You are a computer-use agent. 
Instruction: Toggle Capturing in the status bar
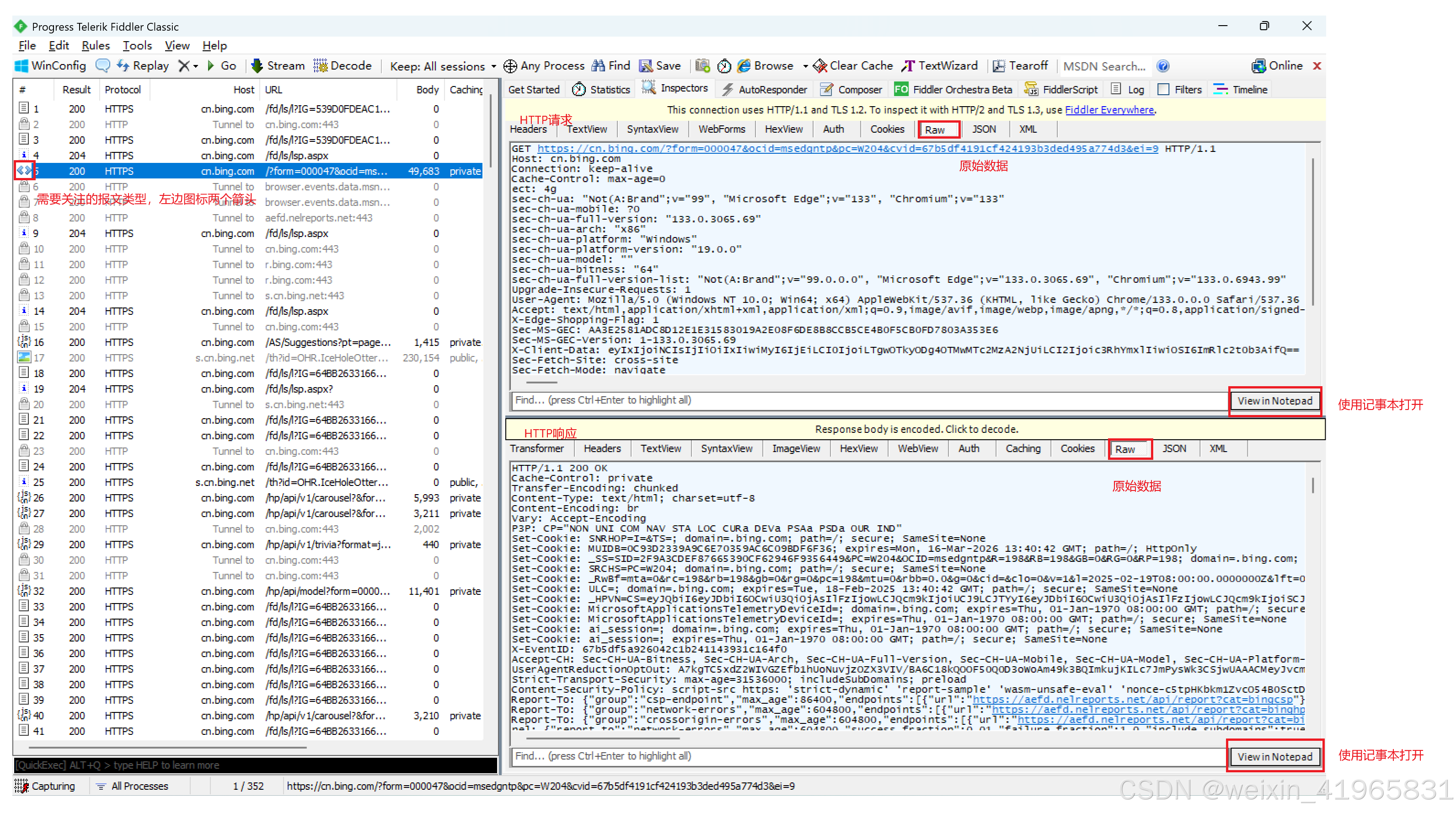tap(45, 786)
